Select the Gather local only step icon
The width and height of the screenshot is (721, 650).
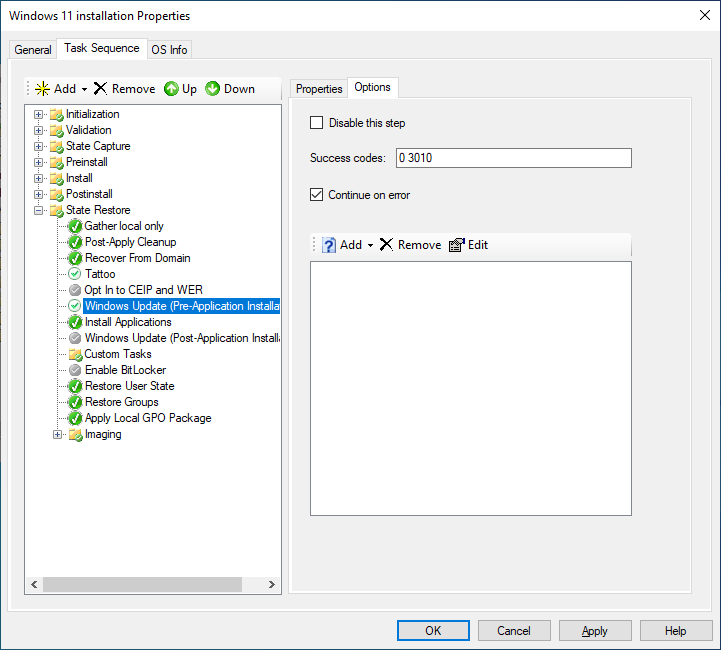[75, 226]
